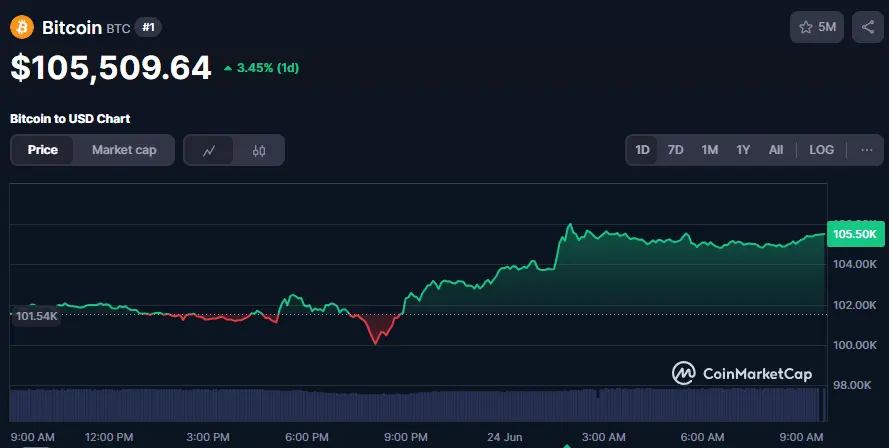Image resolution: width=889 pixels, height=448 pixels.
Task: Toggle the LOG scale option
Action: (821, 150)
